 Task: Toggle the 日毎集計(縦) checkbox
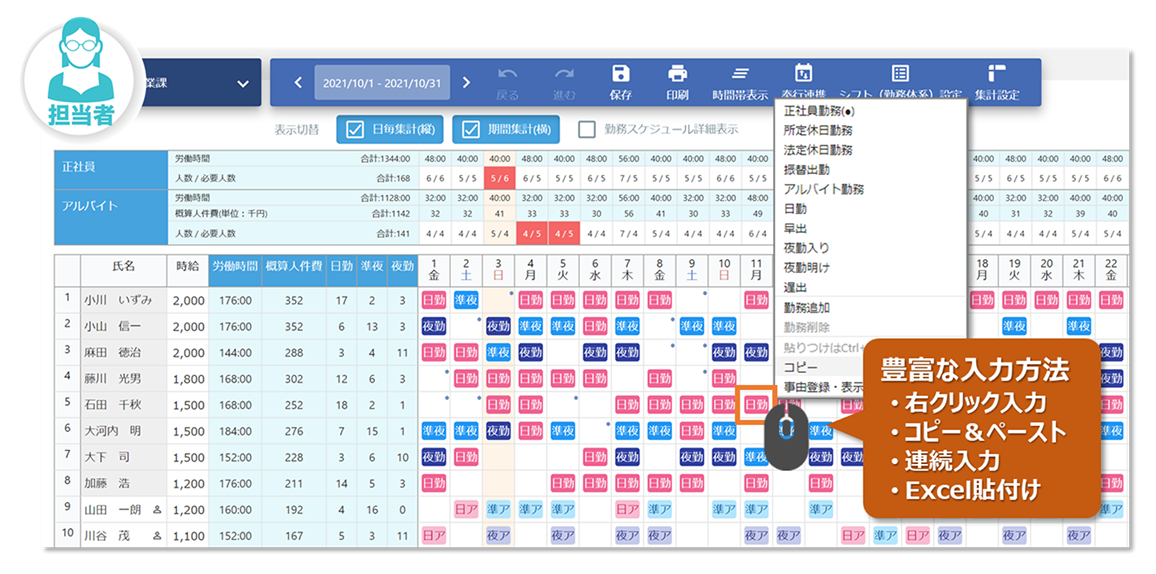point(354,129)
